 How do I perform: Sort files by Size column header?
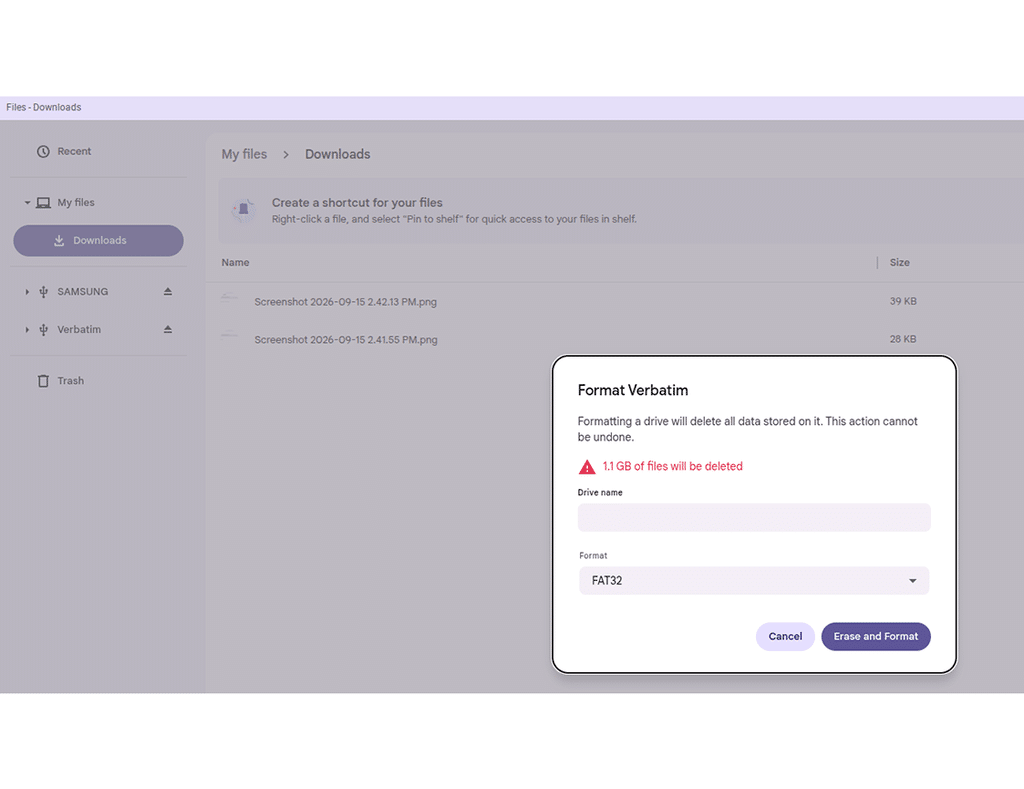coord(899,263)
